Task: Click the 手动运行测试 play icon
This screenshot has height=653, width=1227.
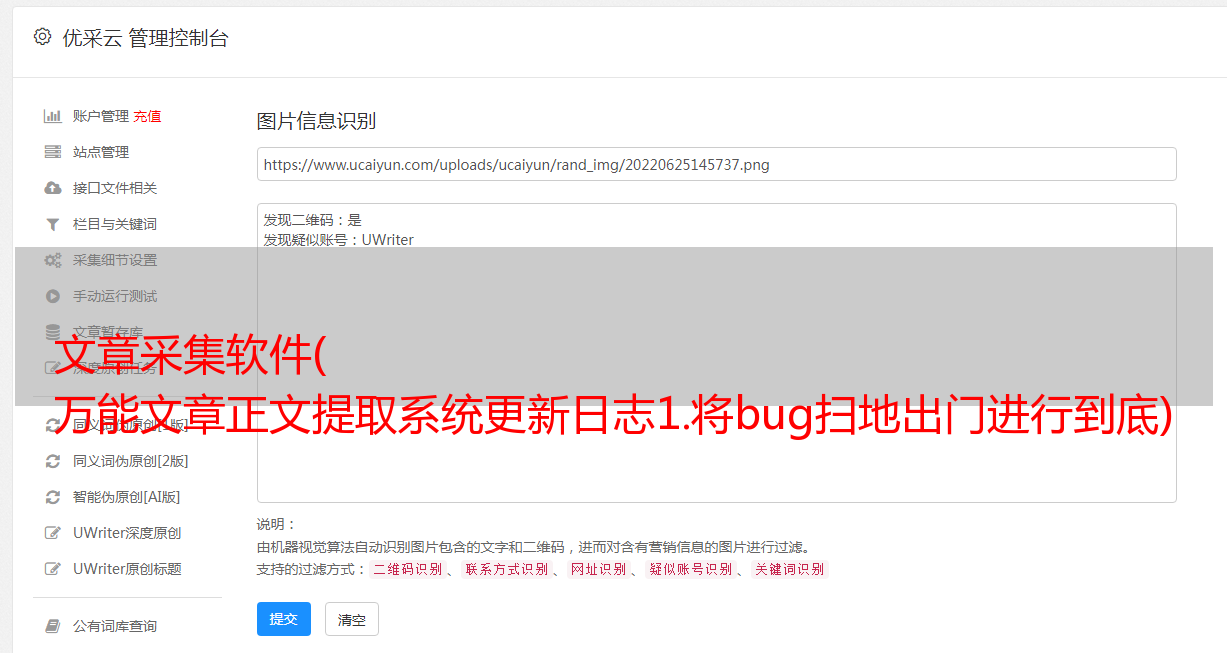Action: (x=53, y=296)
